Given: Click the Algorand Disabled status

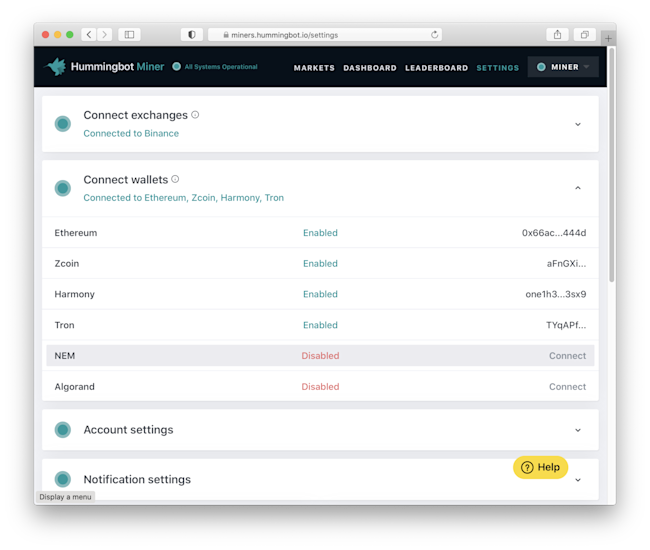Looking at the screenshot, I should 320,387.
